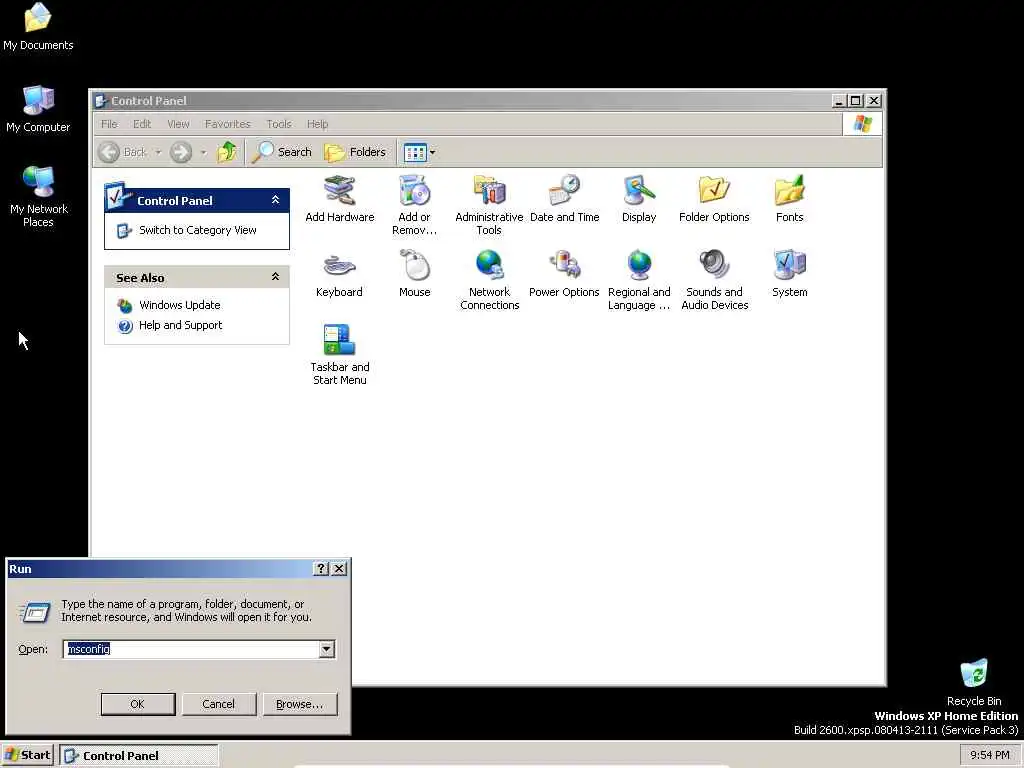The height and width of the screenshot is (768, 1024).
Task: Click the msconfig text input field
Action: [x=191, y=649]
